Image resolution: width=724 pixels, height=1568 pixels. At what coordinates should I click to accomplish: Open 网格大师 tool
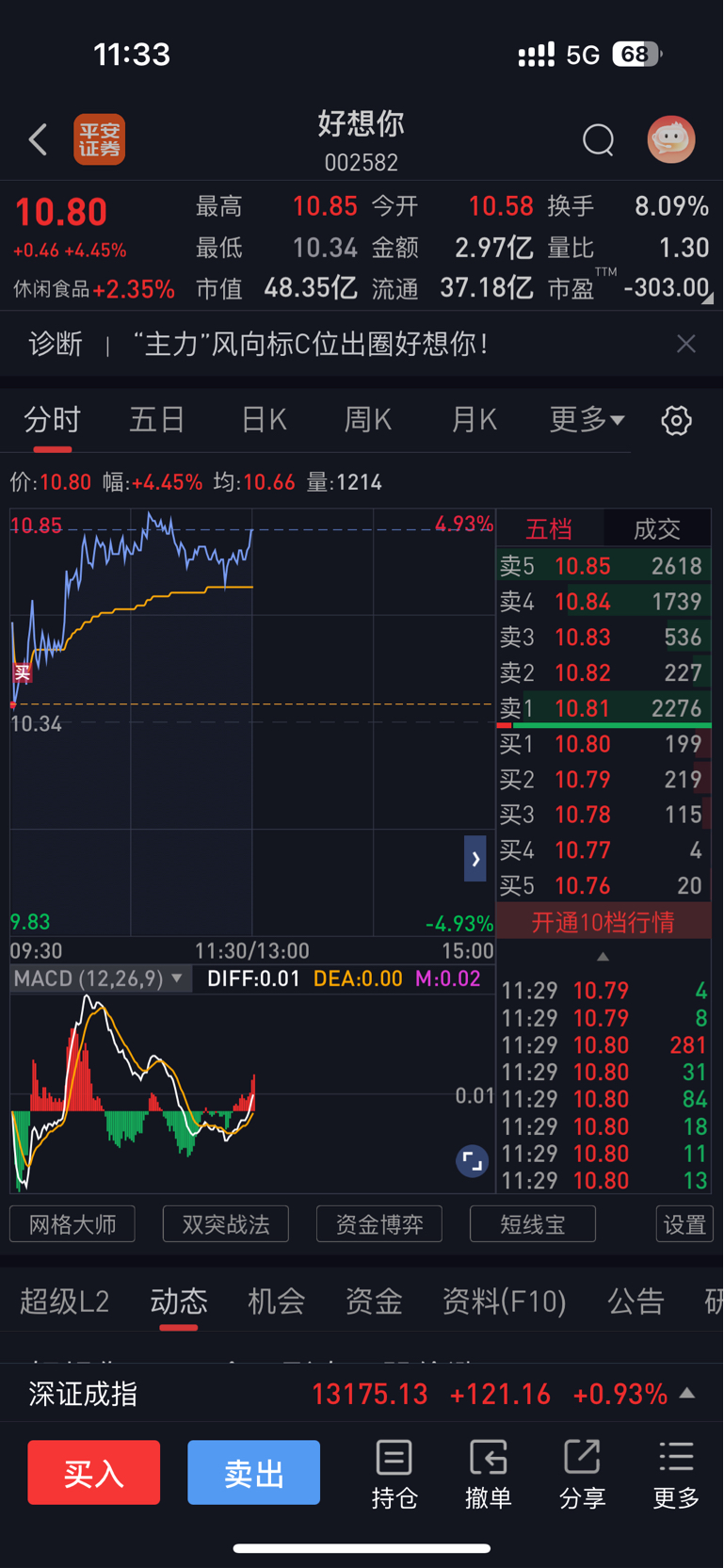pos(72,1224)
